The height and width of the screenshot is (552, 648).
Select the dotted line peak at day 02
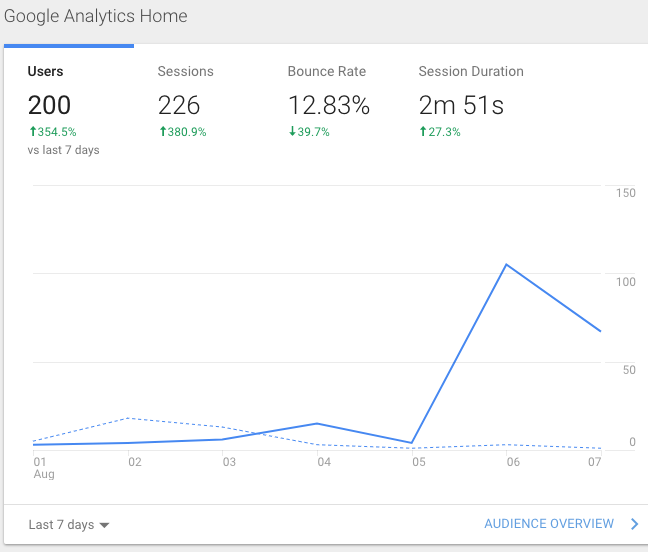pos(131,418)
